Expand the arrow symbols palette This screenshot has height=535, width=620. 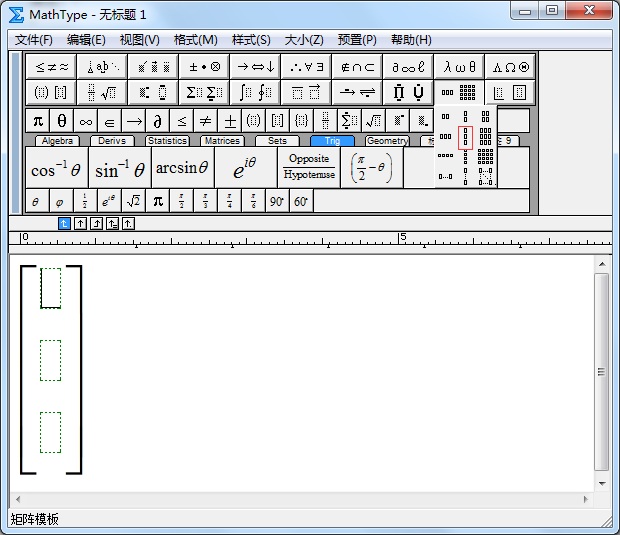click(x=255, y=67)
